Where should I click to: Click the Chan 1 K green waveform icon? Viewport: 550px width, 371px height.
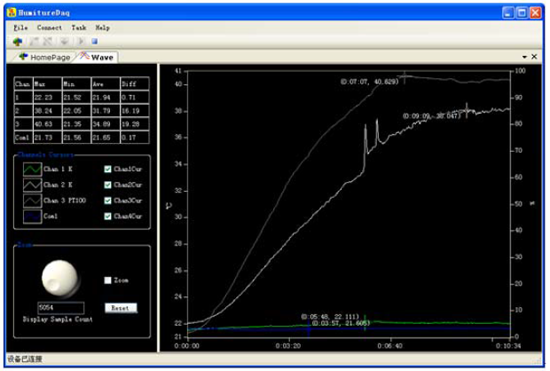point(32,169)
